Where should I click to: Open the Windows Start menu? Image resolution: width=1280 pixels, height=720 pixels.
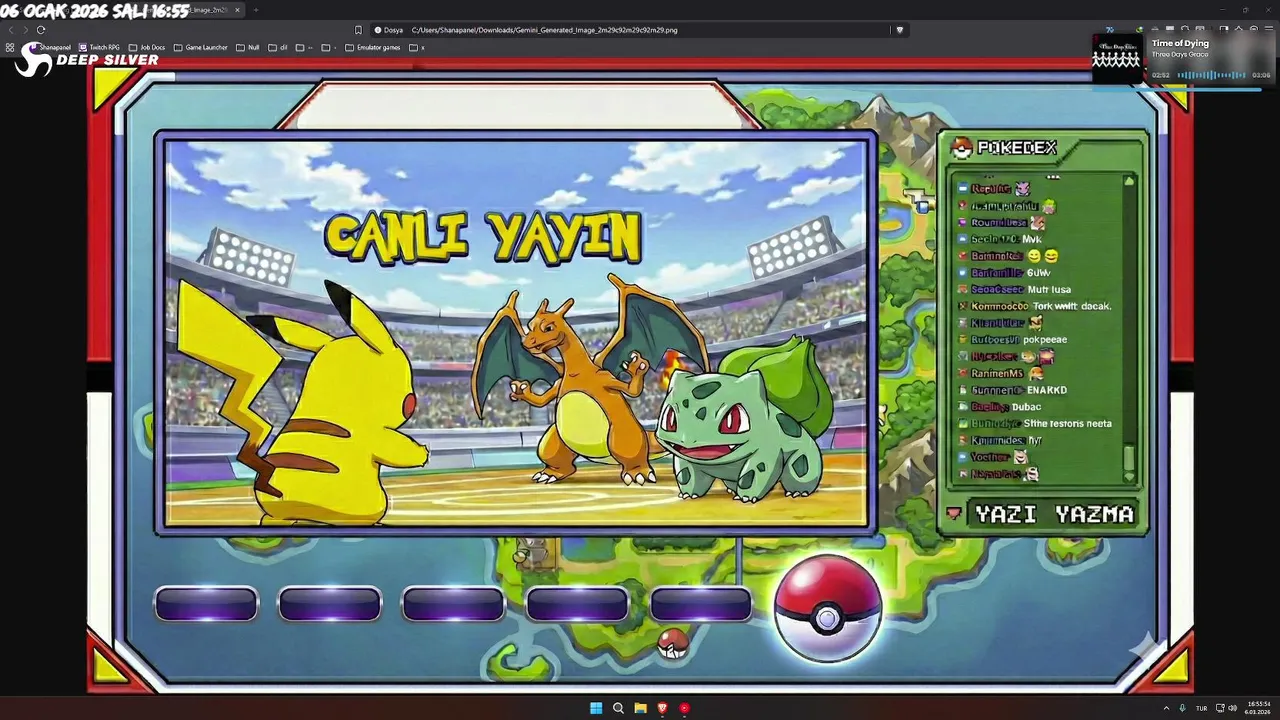(x=596, y=708)
